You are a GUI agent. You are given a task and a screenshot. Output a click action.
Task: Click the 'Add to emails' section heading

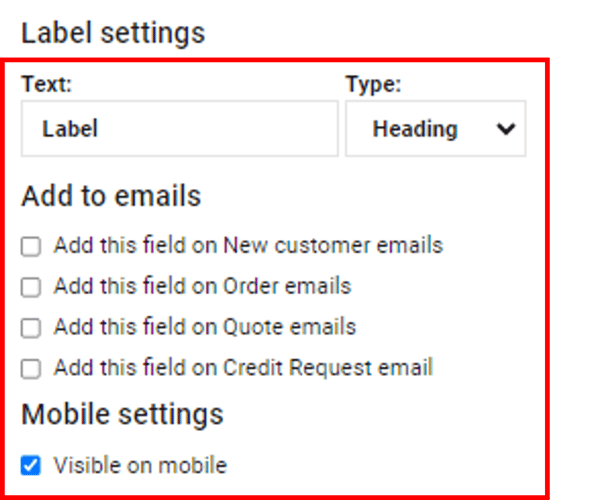(x=110, y=196)
